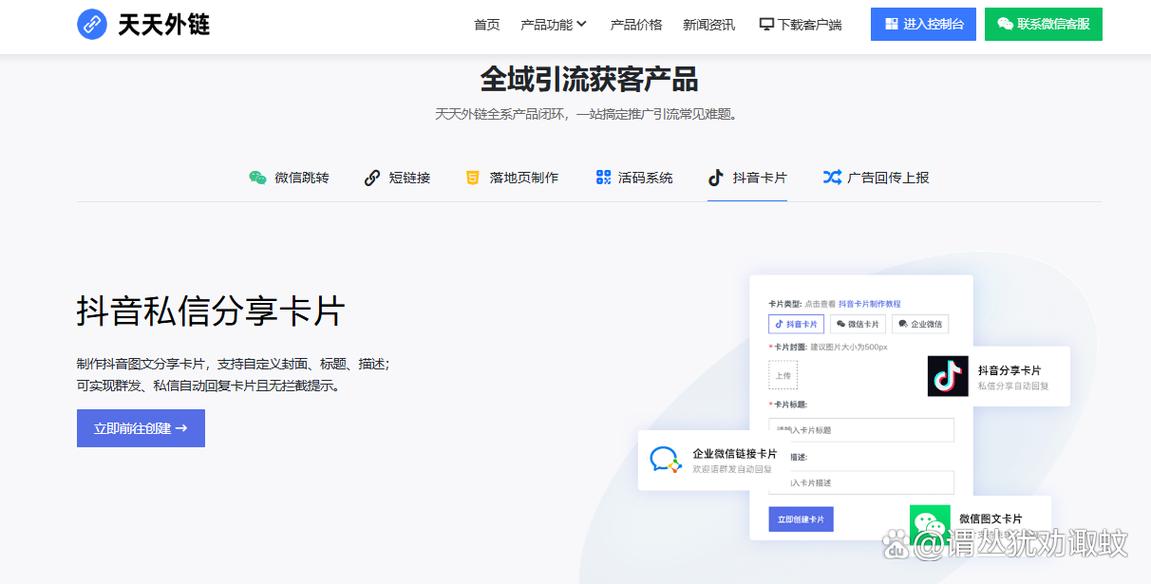Select 企业微信 card type option
1151x584 pixels.
[920, 324]
